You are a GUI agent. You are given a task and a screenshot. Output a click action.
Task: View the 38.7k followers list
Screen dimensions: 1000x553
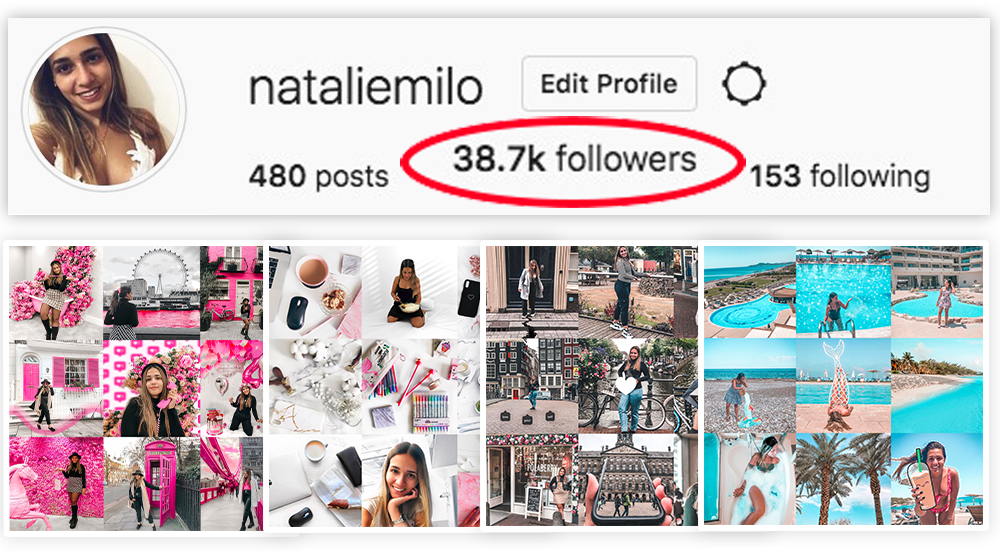point(574,159)
